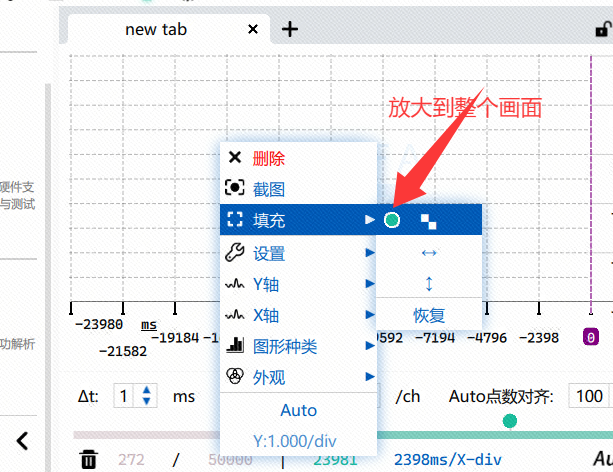The image size is (613, 472).
Task: Select the horizontal fill double-arrow icon
Action: click(x=429, y=253)
